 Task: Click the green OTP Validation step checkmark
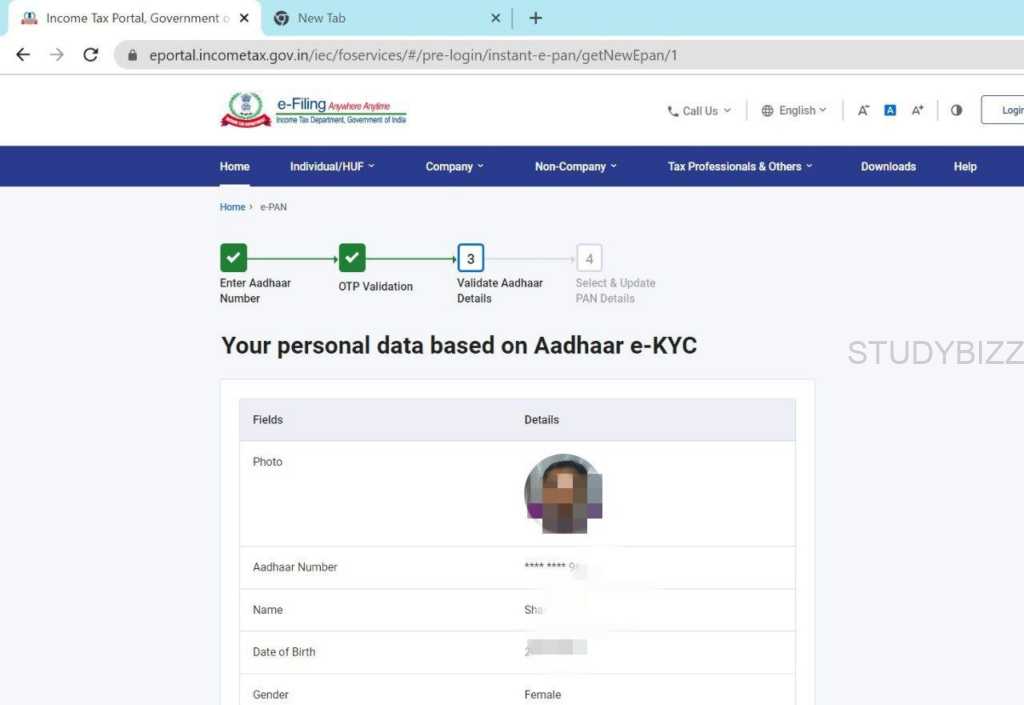click(x=352, y=258)
